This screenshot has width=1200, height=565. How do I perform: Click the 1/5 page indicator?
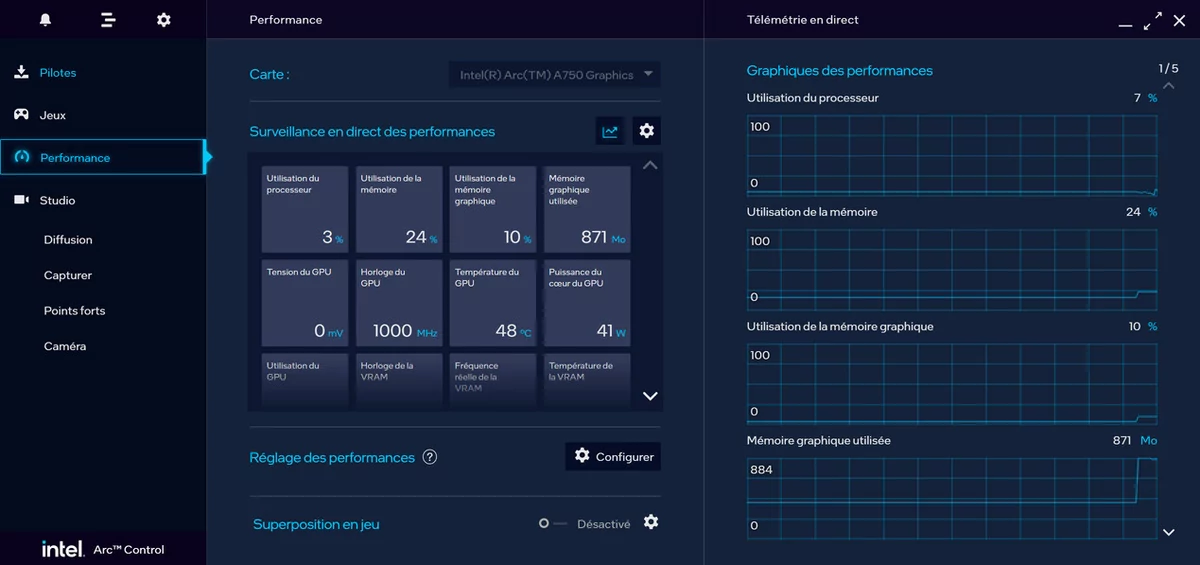(x=1168, y=68)
